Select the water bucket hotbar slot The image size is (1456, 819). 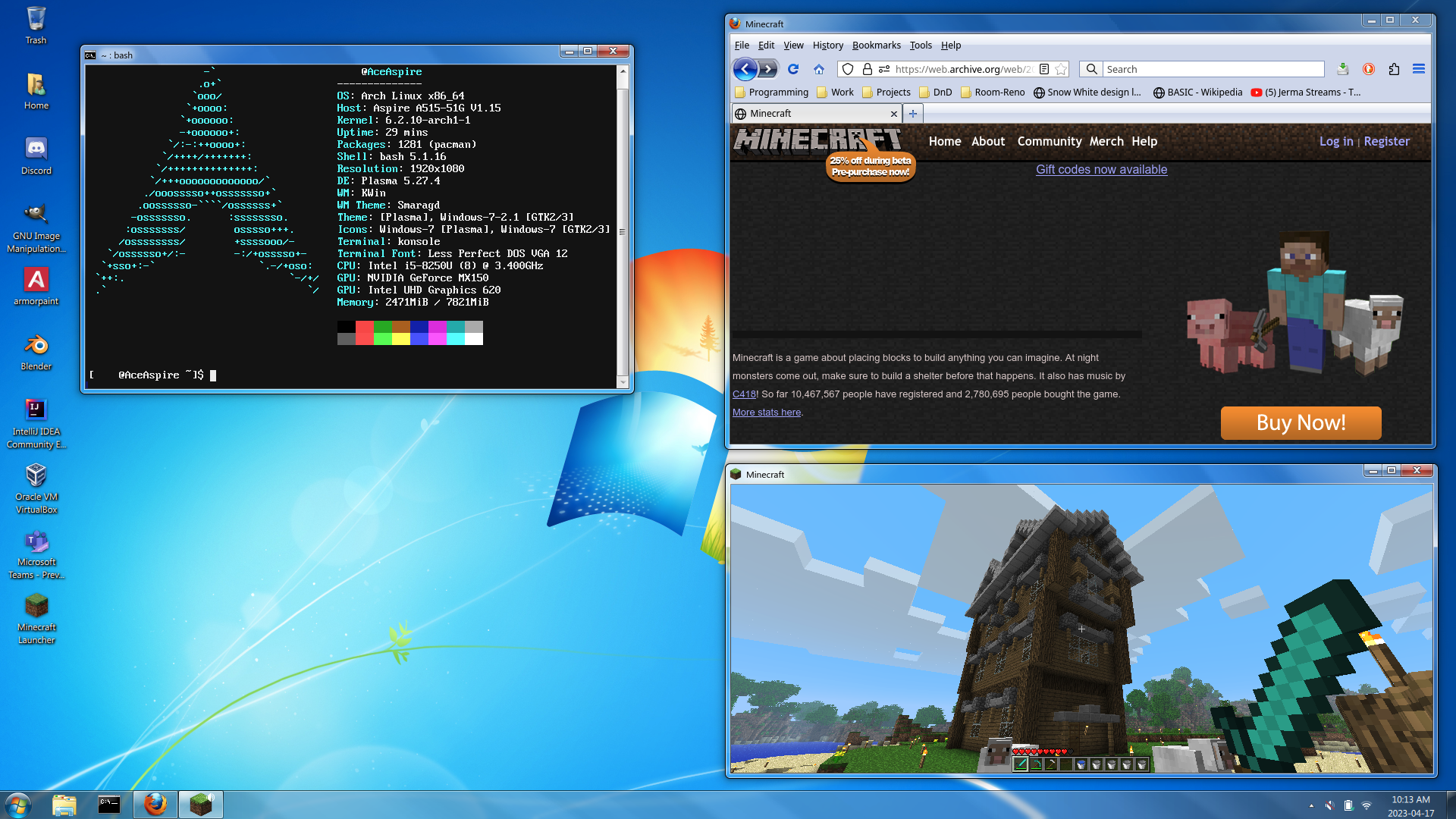click(x=1082, y=764)
